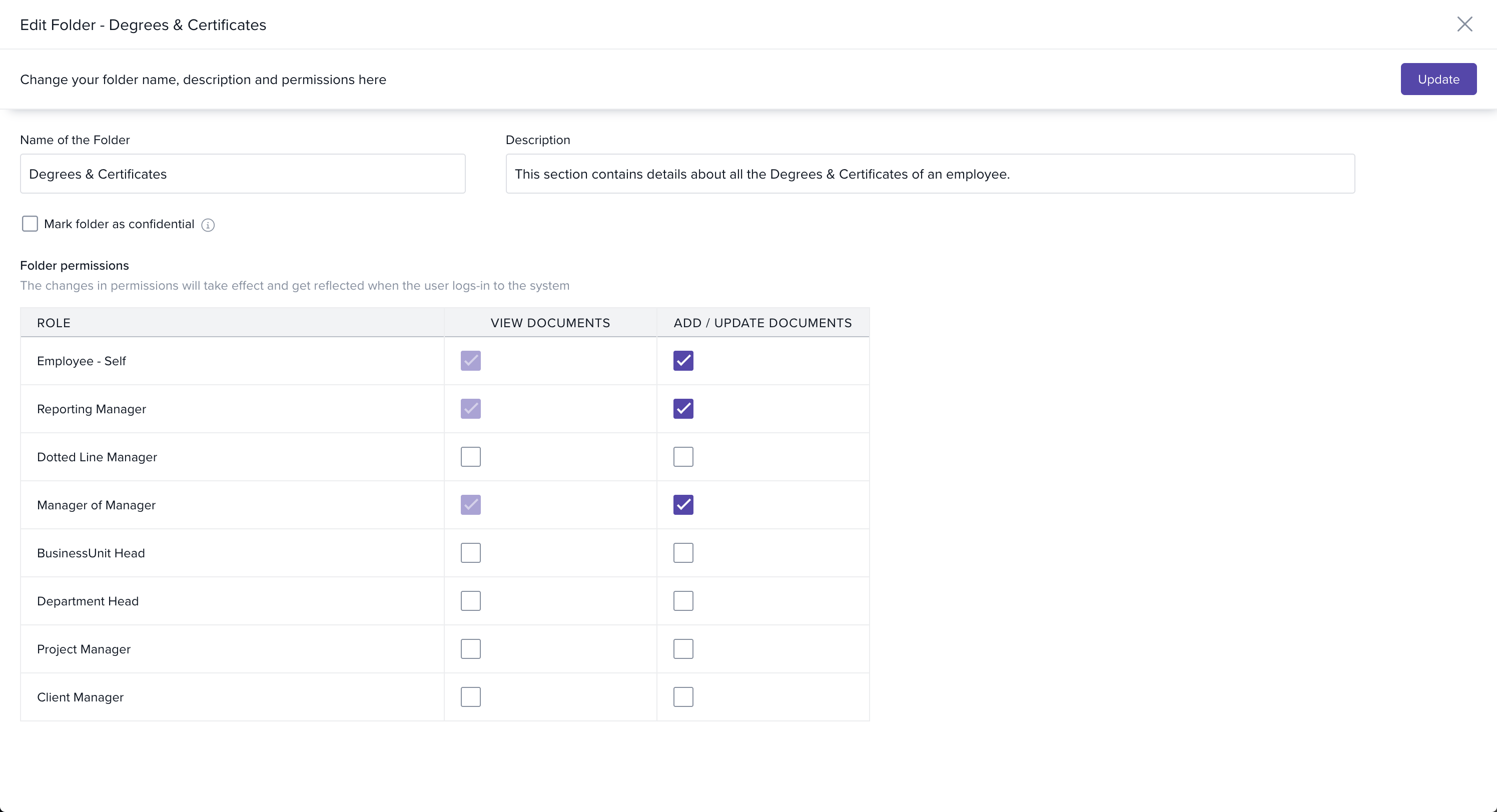Uncheck Add/Update Documents for Reporting Manager
1497x812 pixels.
click(x=683, y=409)
